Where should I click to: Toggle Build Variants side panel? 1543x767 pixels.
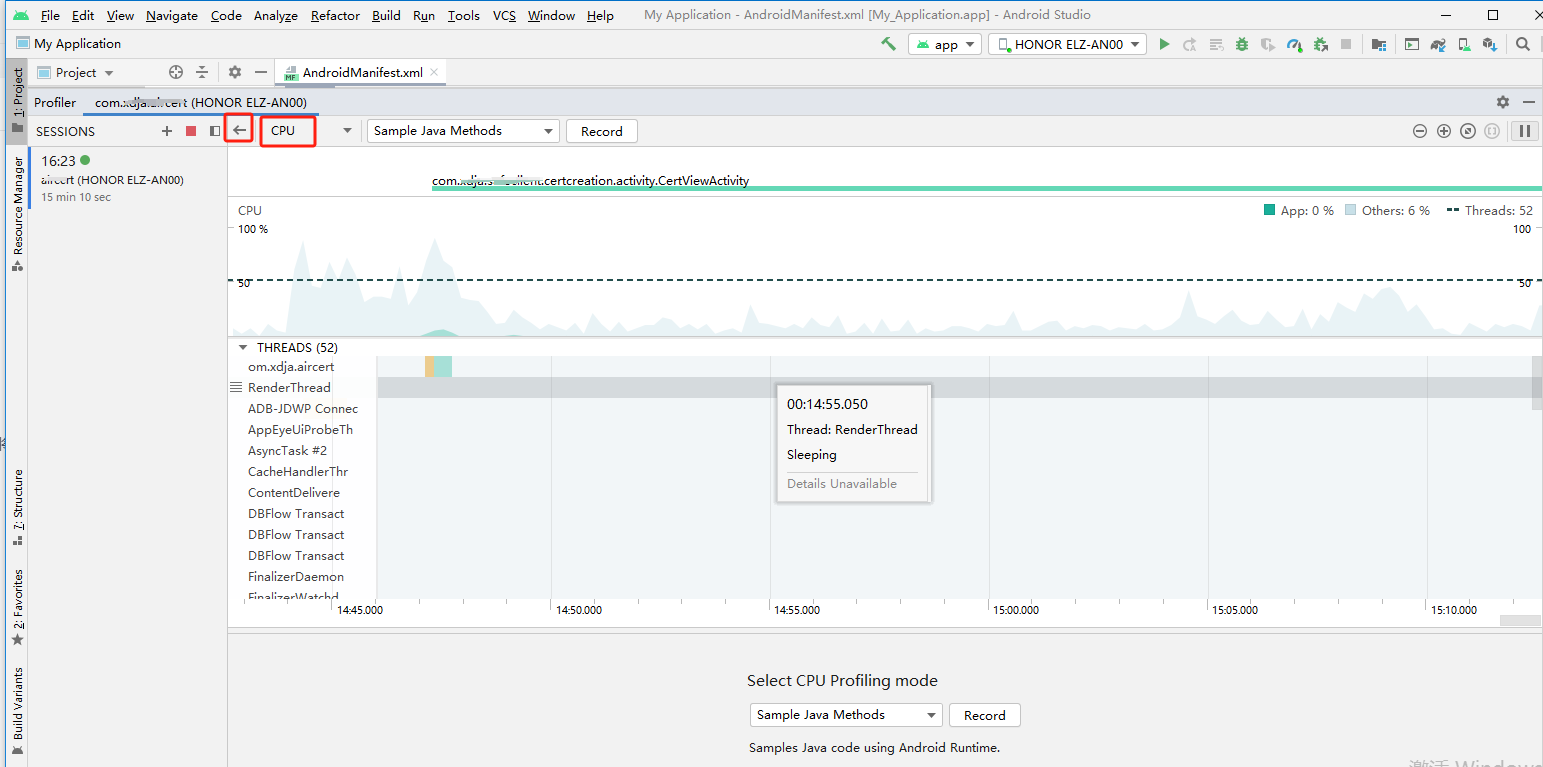pos(17,710)
